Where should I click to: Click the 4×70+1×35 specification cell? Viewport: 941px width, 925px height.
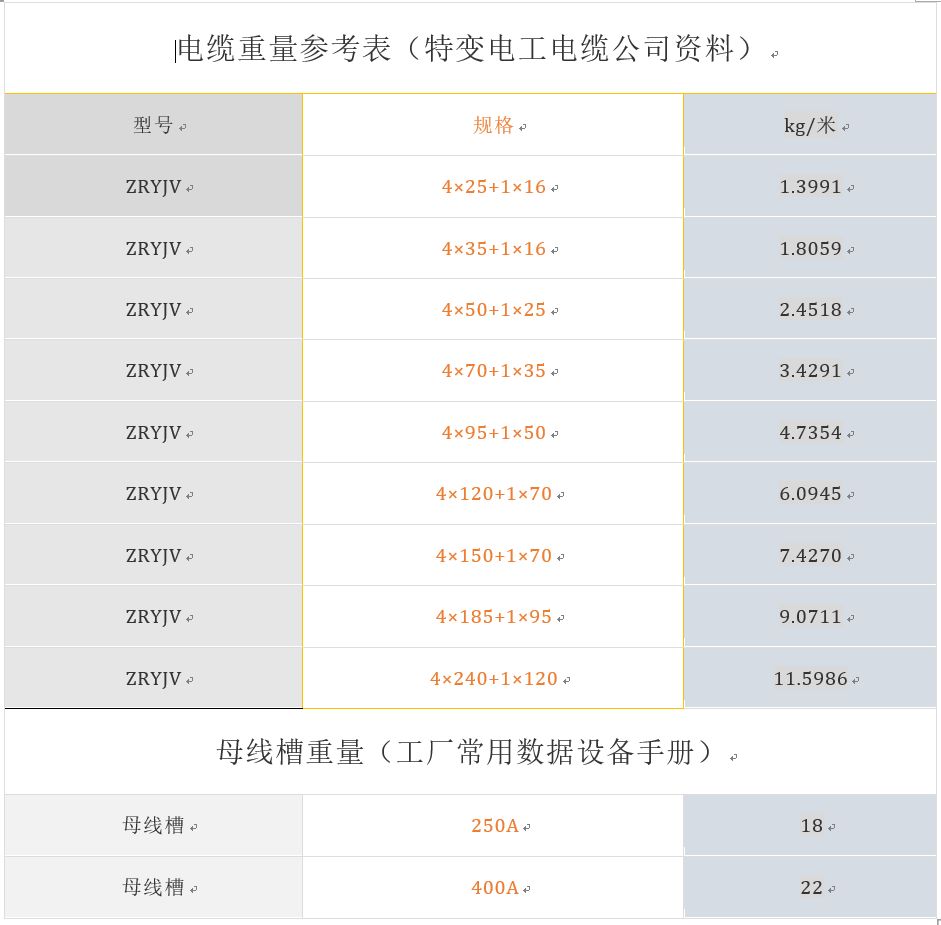pyautogui.click(x=494, y=371)
